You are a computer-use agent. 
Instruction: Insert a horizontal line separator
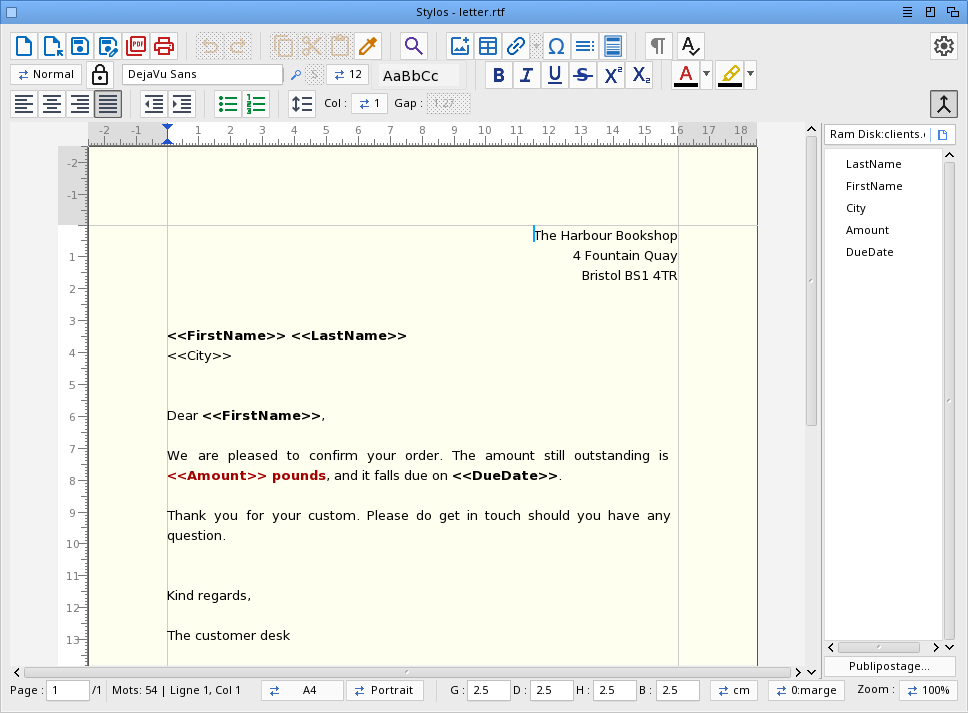pyautogui.click(x=585, y=46)
